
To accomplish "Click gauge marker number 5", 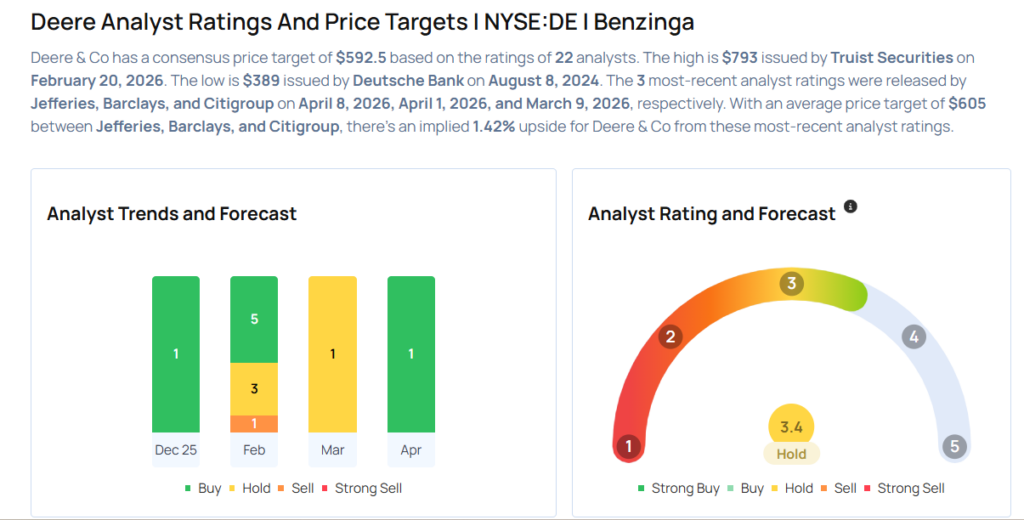I will point(954,446).
